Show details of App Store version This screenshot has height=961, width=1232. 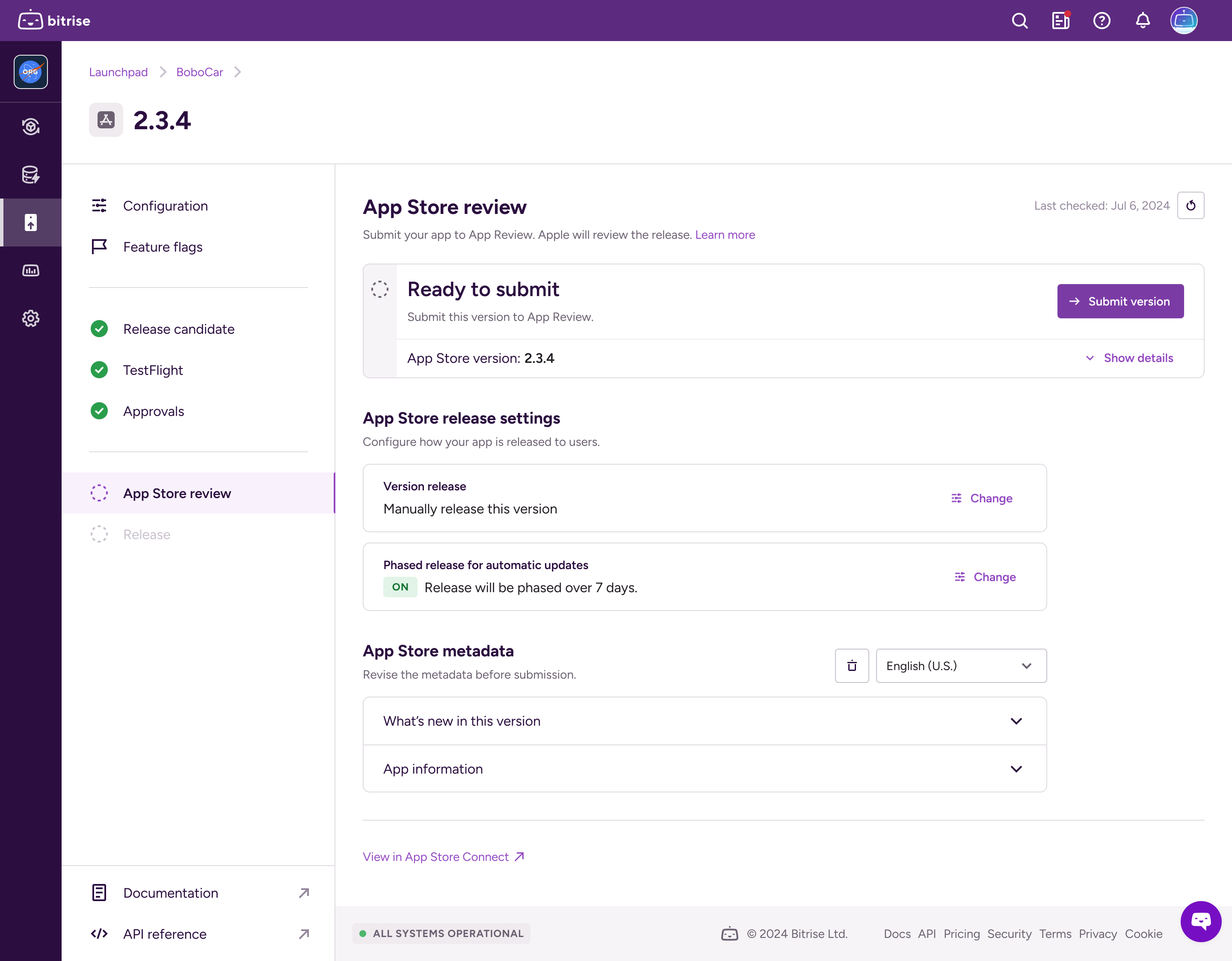1129,358
